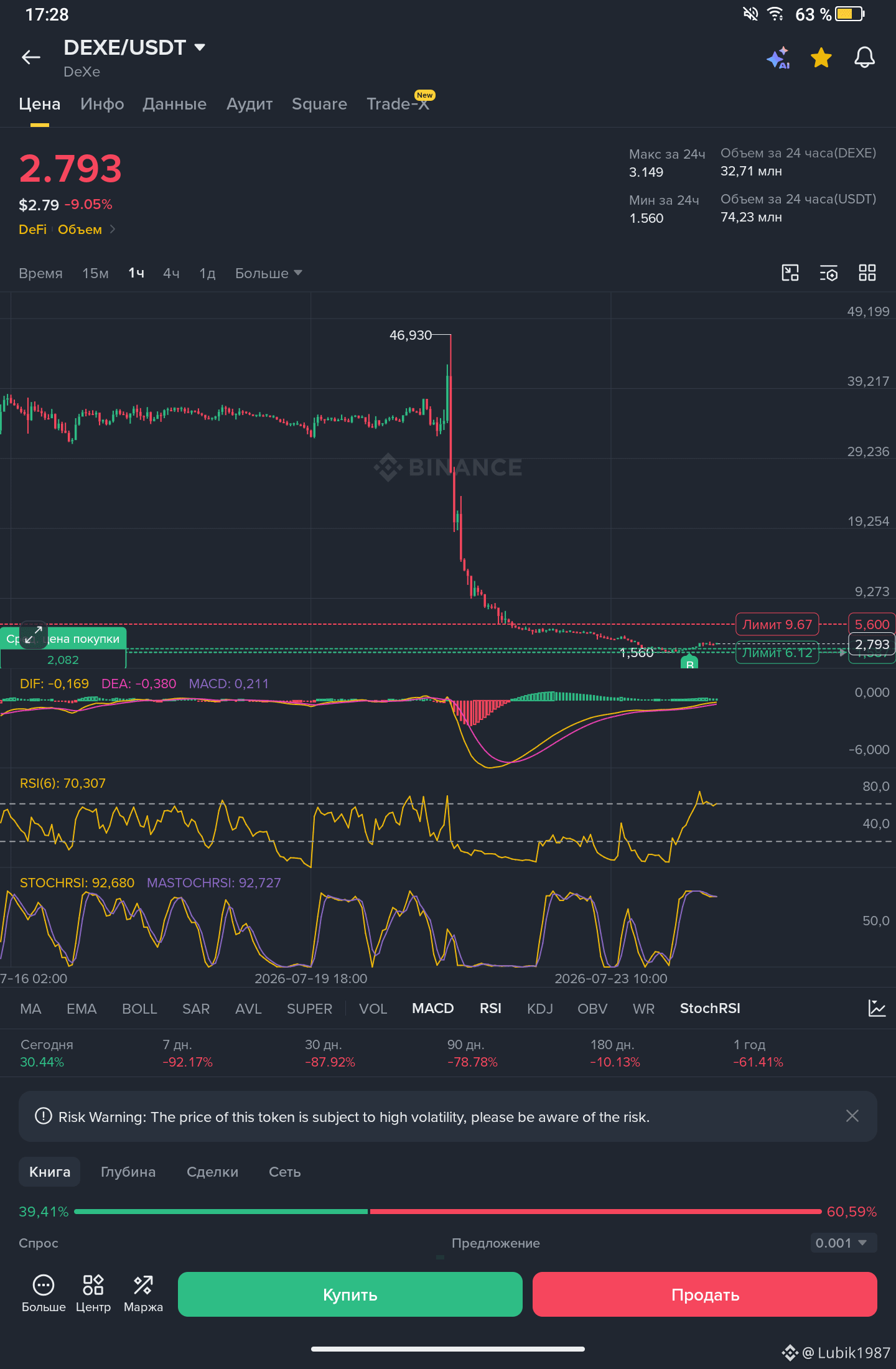Select the 1д timeframe
This screenshot has height=1369, width=896.
[x=207, y=273]
